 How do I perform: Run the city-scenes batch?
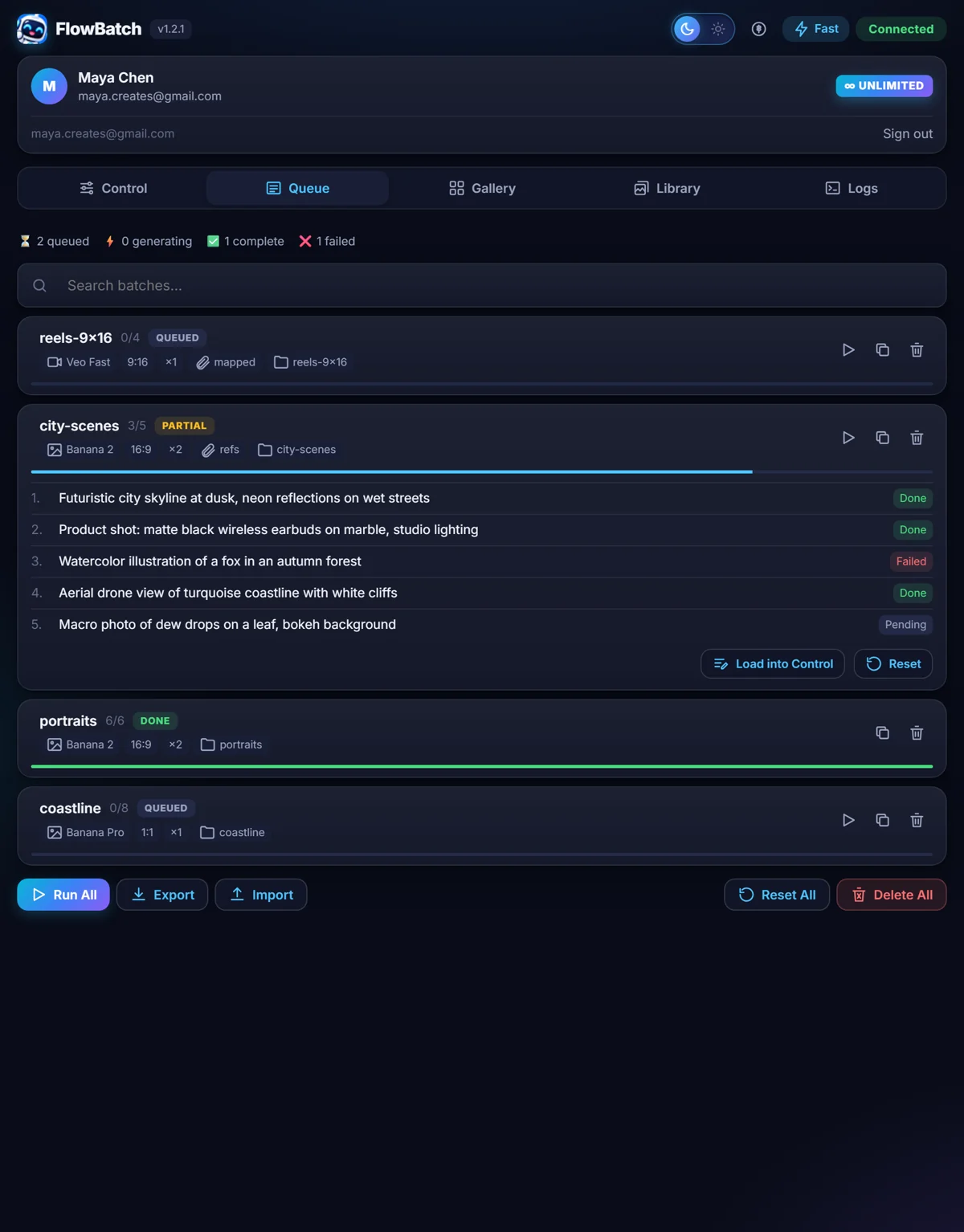(x=848, y=438)
